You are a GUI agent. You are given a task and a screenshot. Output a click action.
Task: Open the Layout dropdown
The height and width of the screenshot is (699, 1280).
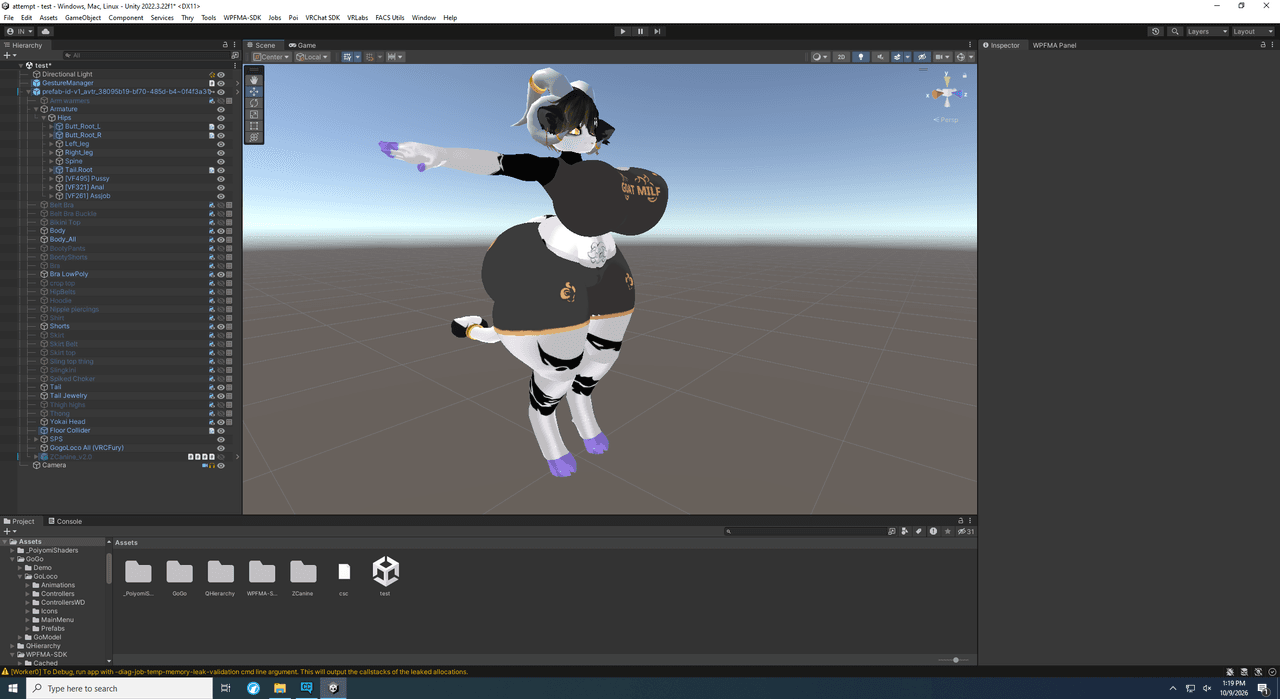[1251, 31]
